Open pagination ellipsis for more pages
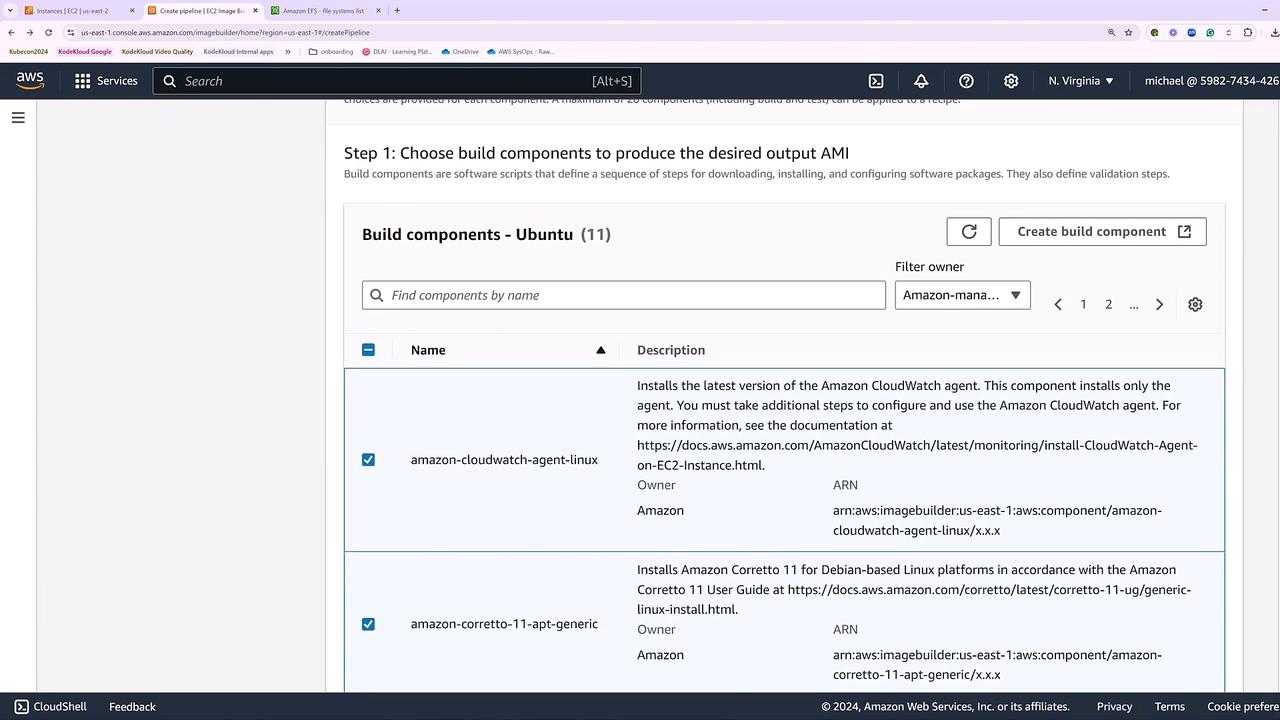Screen dimensions: 1280x720 pyautogui.click(x=1133, y=304)
